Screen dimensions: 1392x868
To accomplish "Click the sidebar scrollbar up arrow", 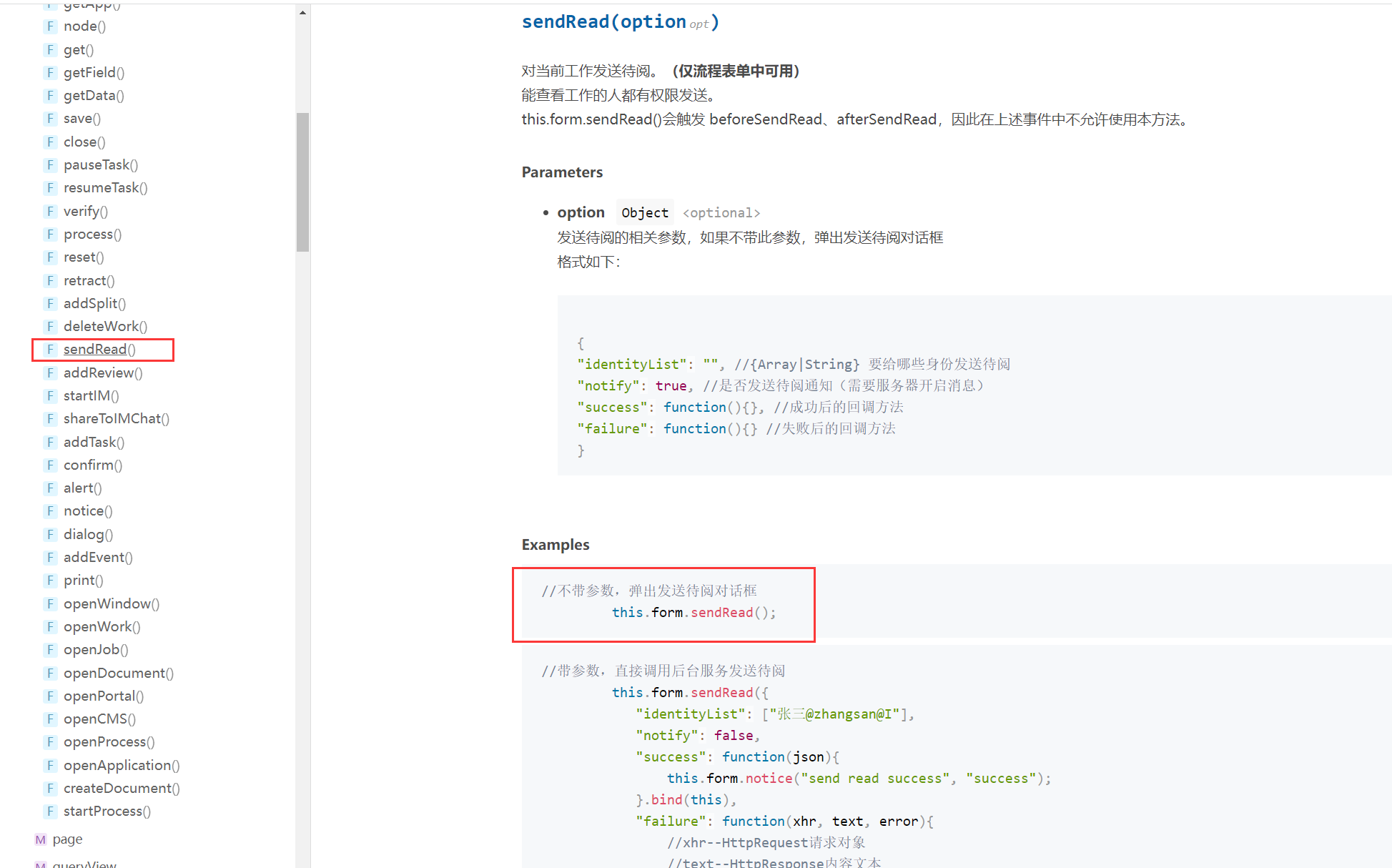I will pyautogui.click(x=303, y=12).
